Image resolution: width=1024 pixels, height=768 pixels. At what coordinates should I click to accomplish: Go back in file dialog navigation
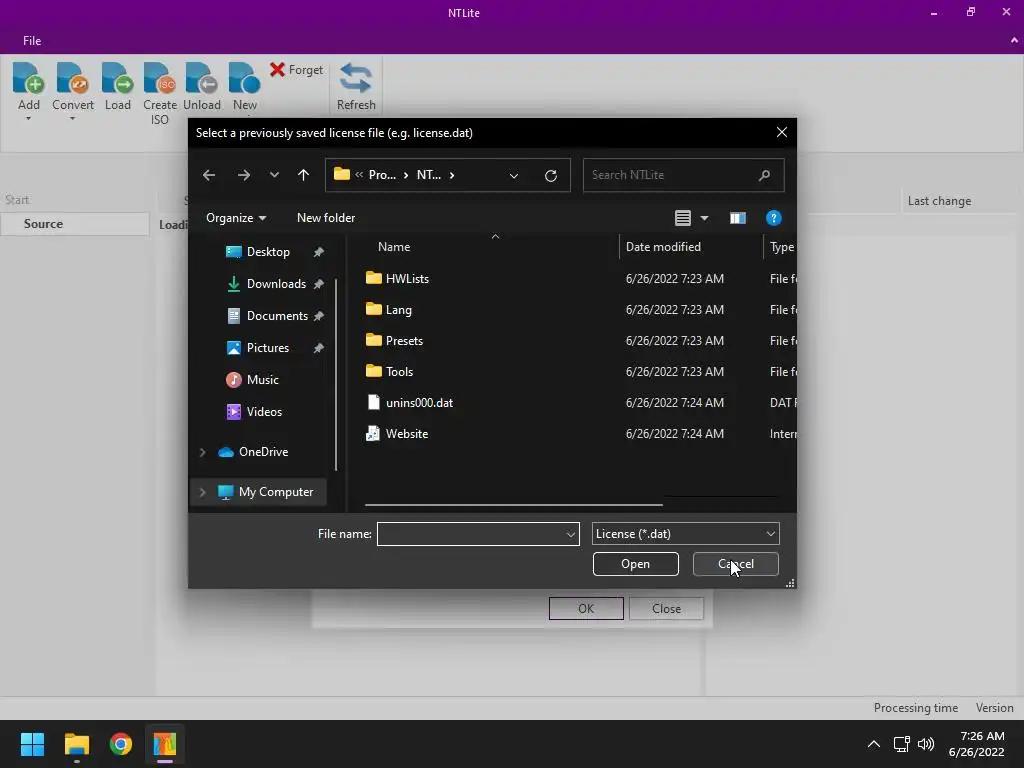coord(209,175)
